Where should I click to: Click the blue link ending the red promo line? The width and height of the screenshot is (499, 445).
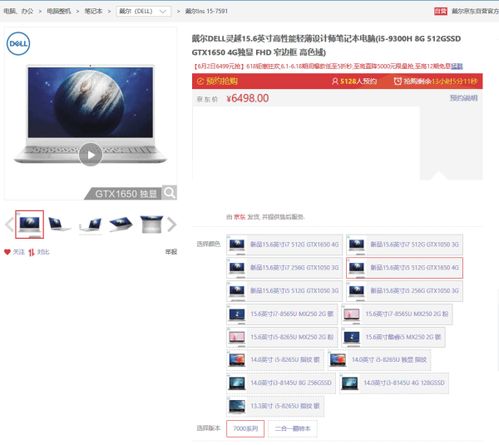click(457, 66)
